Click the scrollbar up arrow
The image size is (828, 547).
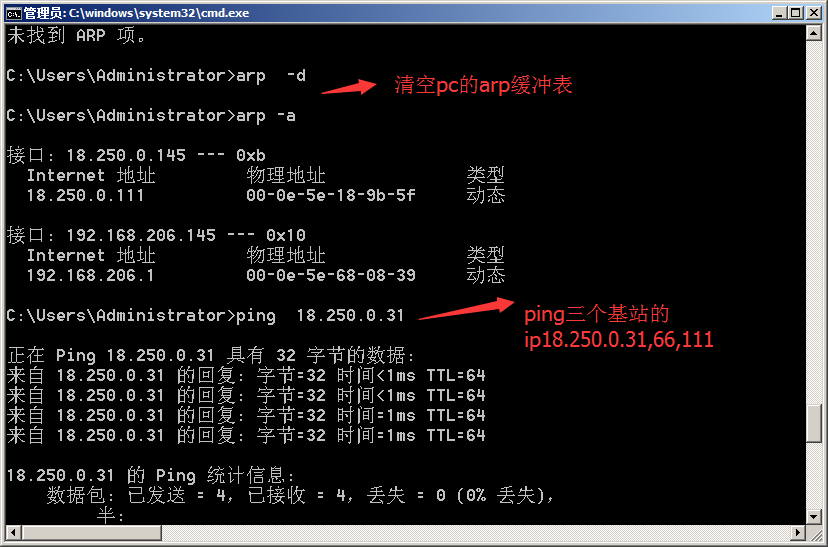click(x=815, y=33)
